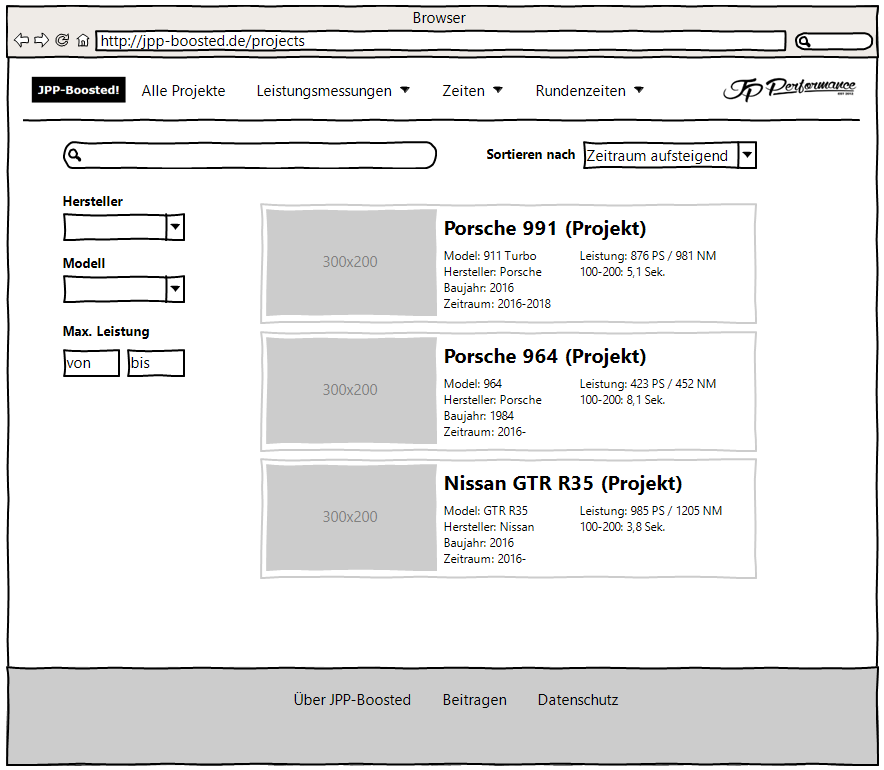884x770 pixels.
Task: Go to browser home icon
Action: [83, 41]
